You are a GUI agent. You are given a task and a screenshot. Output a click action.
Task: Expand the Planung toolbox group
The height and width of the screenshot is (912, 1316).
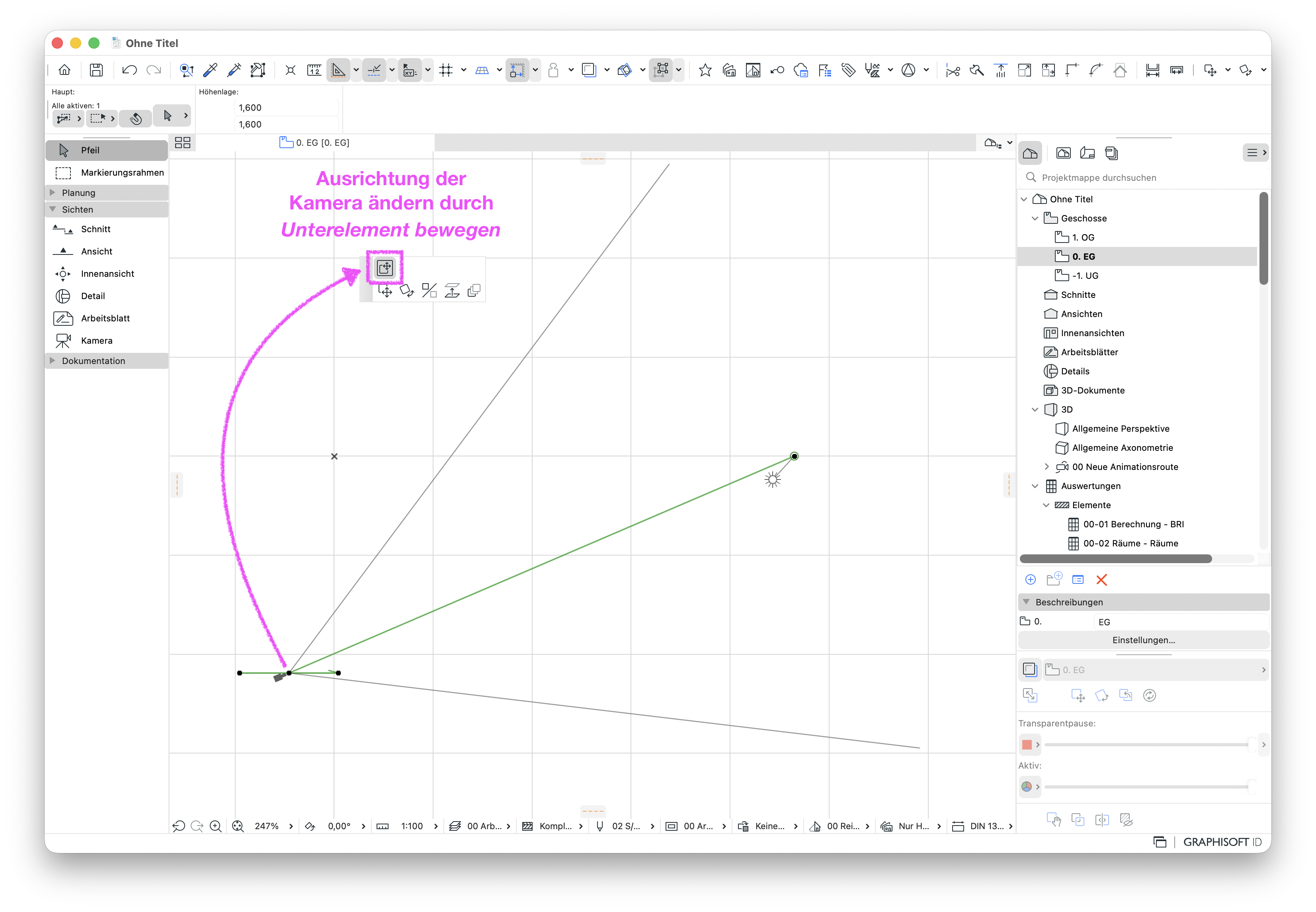click(53, 193)
